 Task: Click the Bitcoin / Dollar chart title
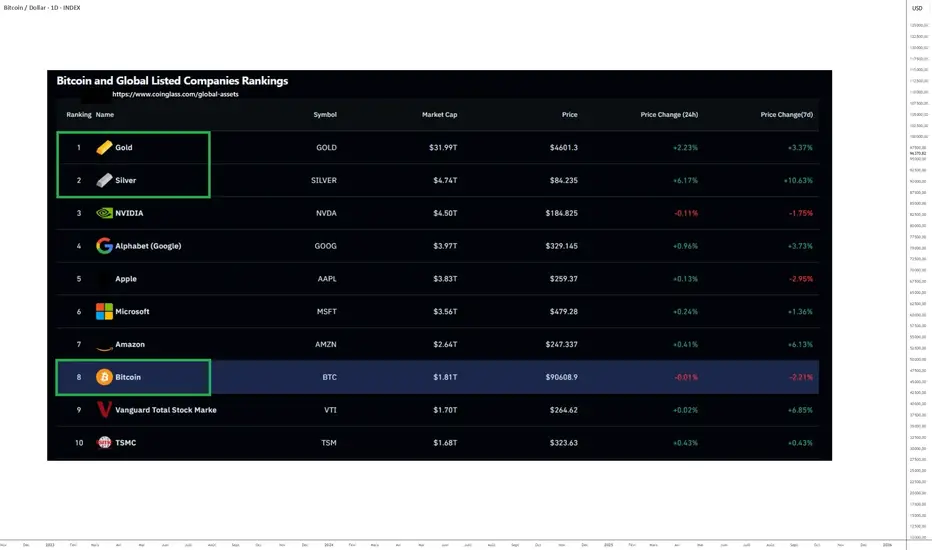click(x=42, y=7)
